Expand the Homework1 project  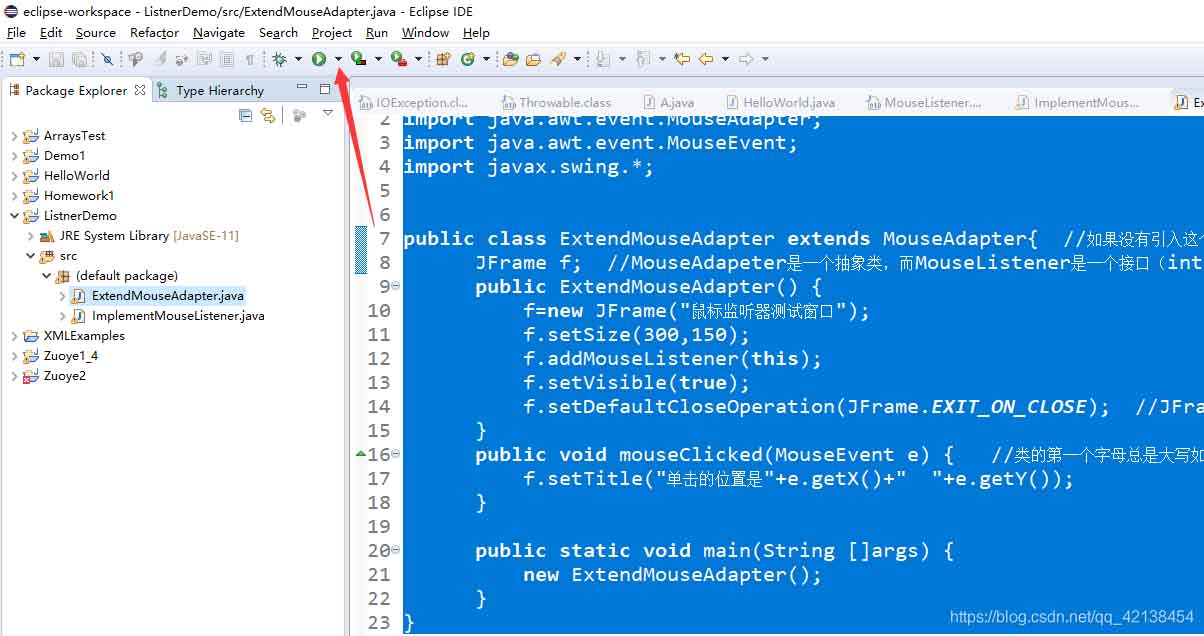coord(14,195)
